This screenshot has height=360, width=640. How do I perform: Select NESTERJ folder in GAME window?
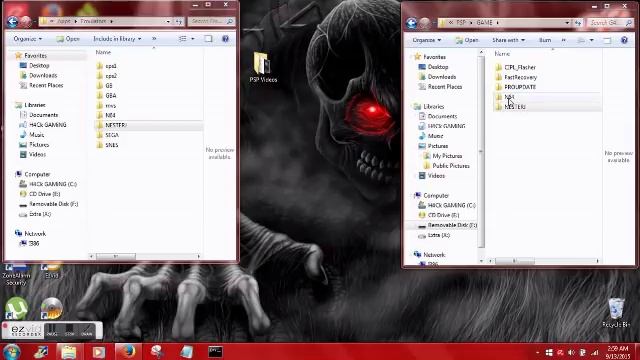[547, 107]
